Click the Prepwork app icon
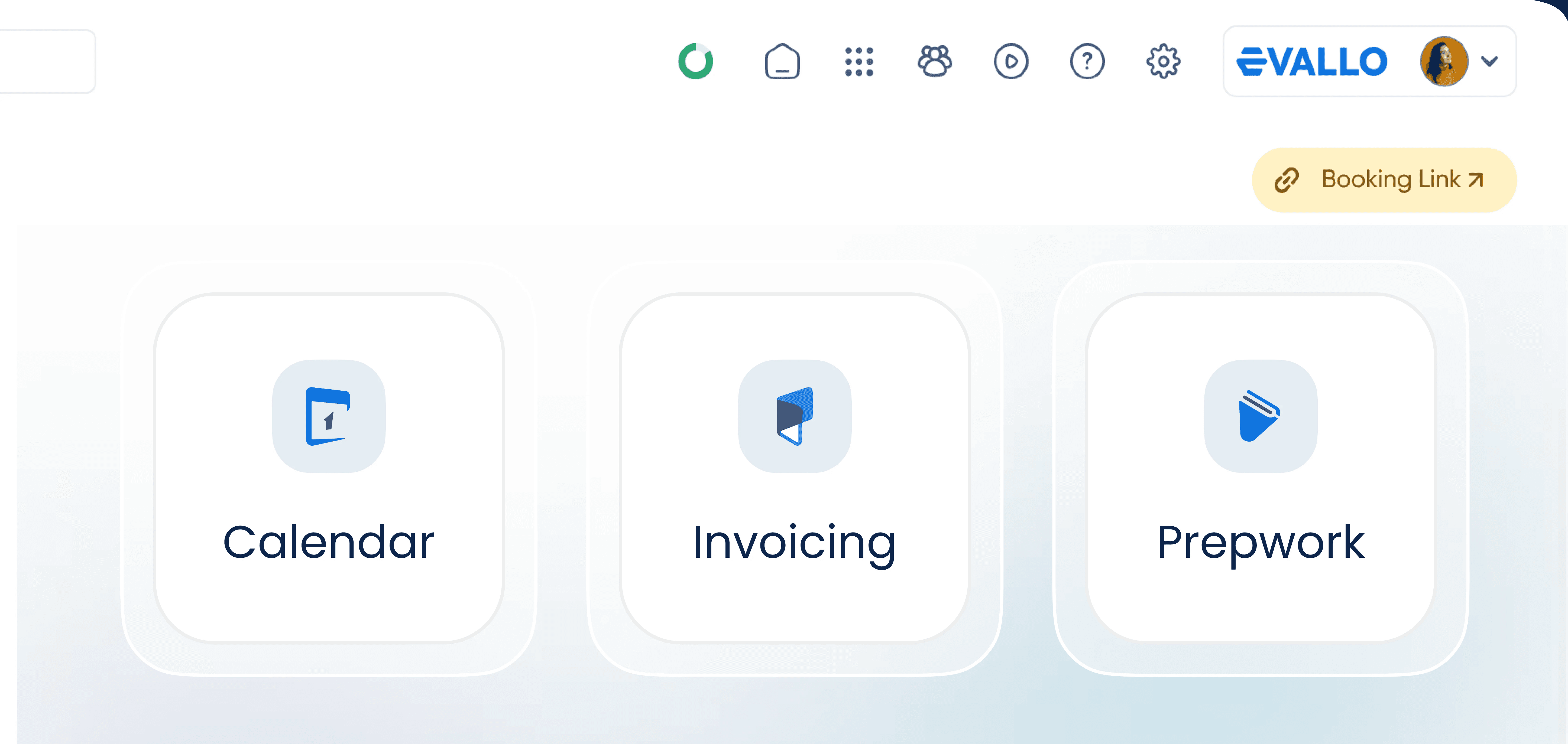 (1261, 416)
